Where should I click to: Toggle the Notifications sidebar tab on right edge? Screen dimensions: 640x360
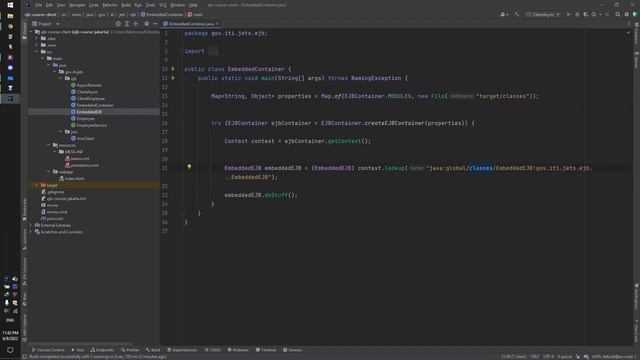pos(636,298)
